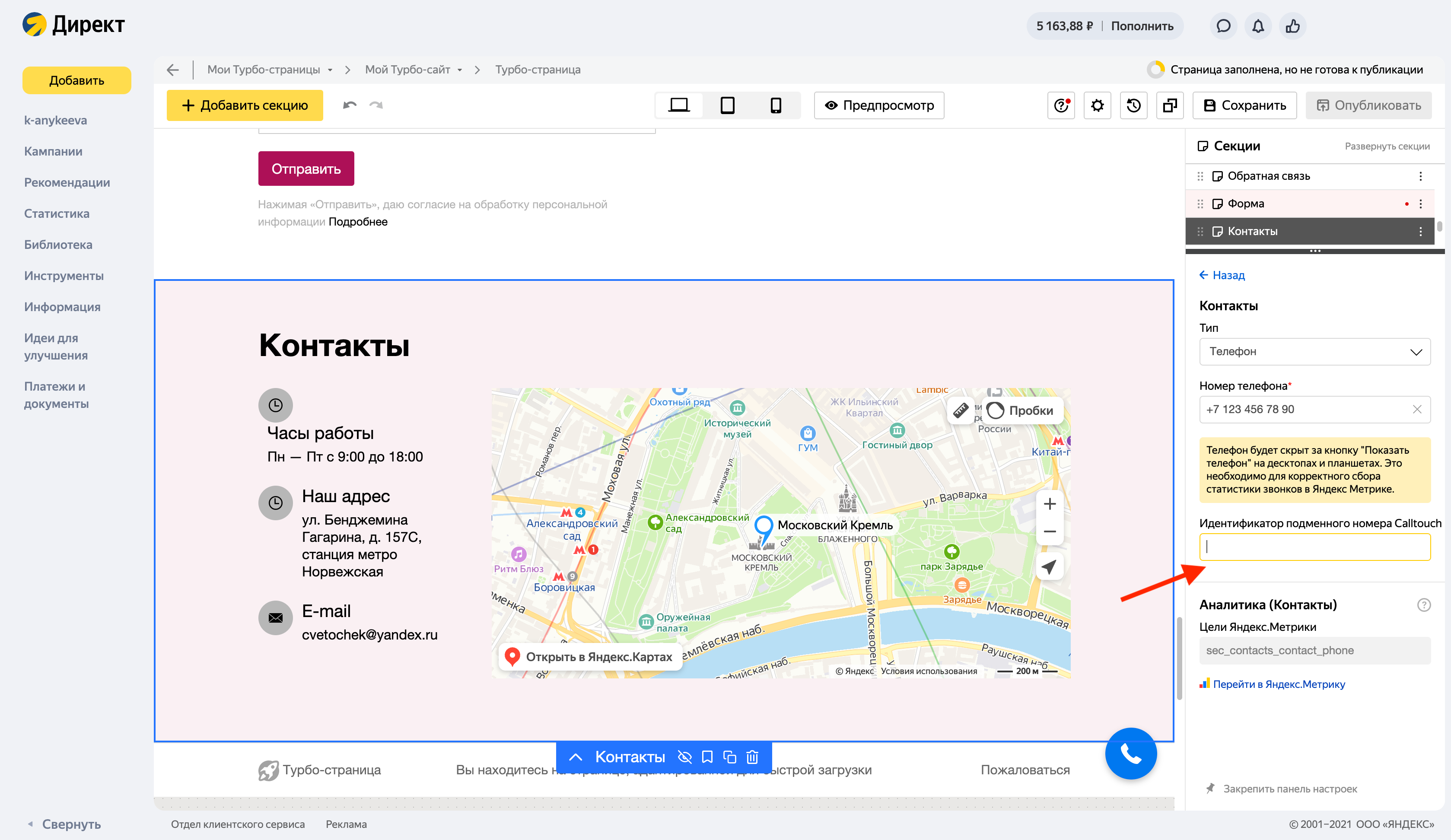Click the yellow Добавить button
The height and width of the screenshot is (840, 1451).
pyautogui.click(x=76, y=80)
